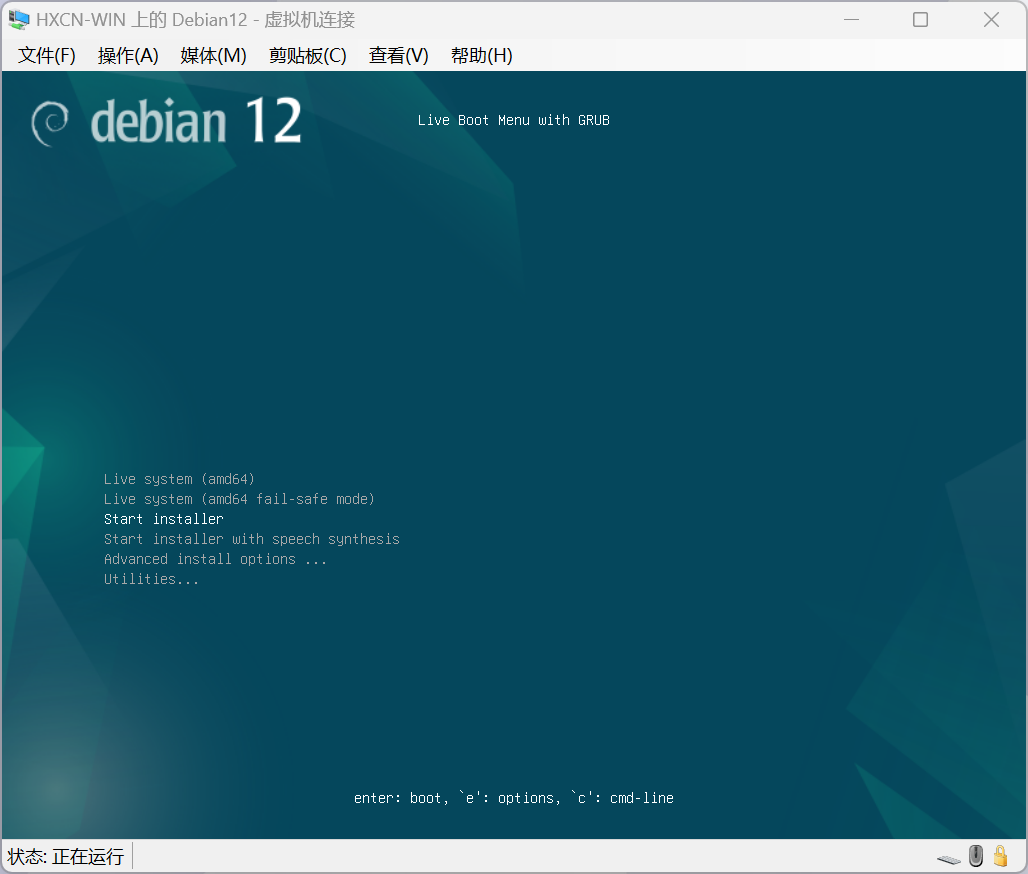Click the Debian swirl logo
This screenshot has height=874, width=1028.
click(50, 123)
